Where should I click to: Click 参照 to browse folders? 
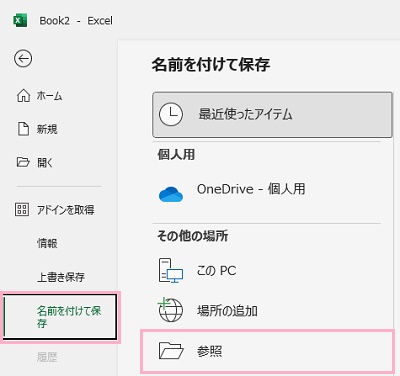[x=267, y=351]
